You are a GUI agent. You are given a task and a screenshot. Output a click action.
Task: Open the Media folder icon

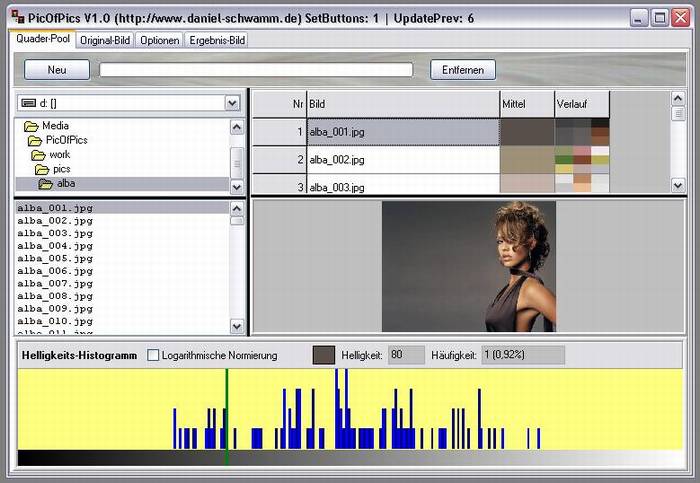[x=31, y=126]
